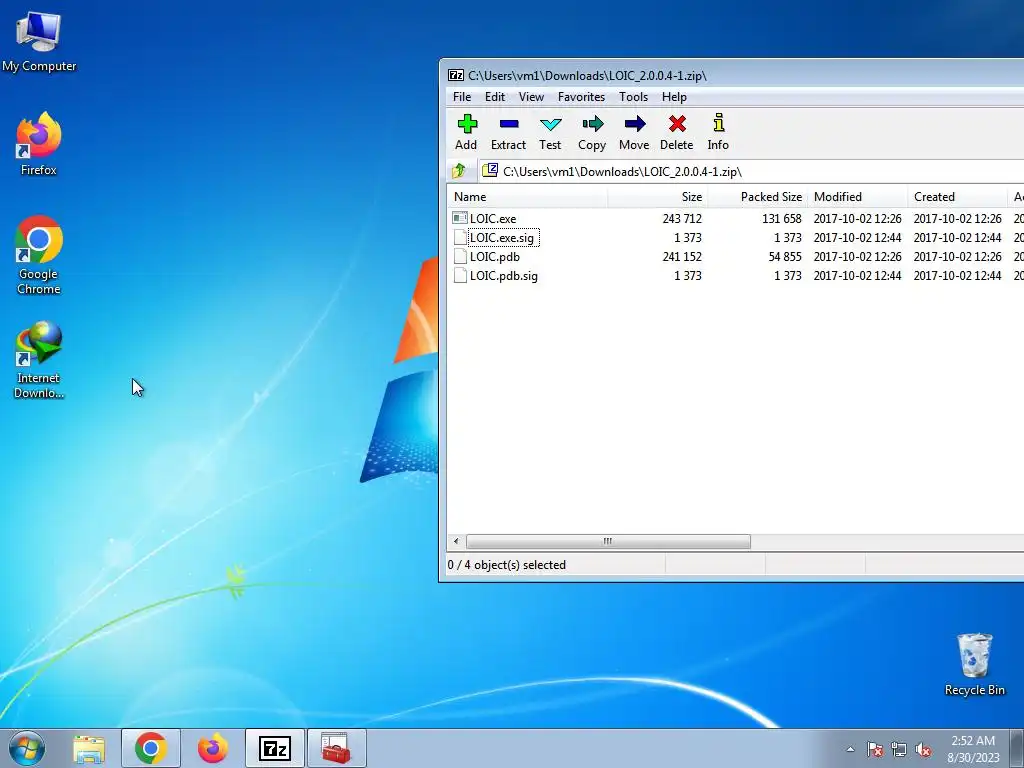Click the blank file icon beside LOIC.pdb

click(x=460, y=257)
